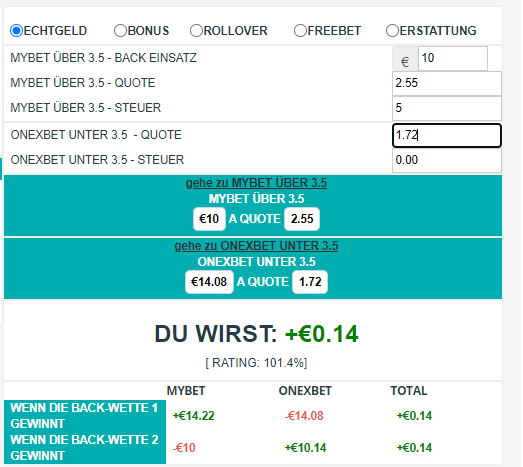Click the Onexbet Steuer field showing 0.00

click(447, 160)
